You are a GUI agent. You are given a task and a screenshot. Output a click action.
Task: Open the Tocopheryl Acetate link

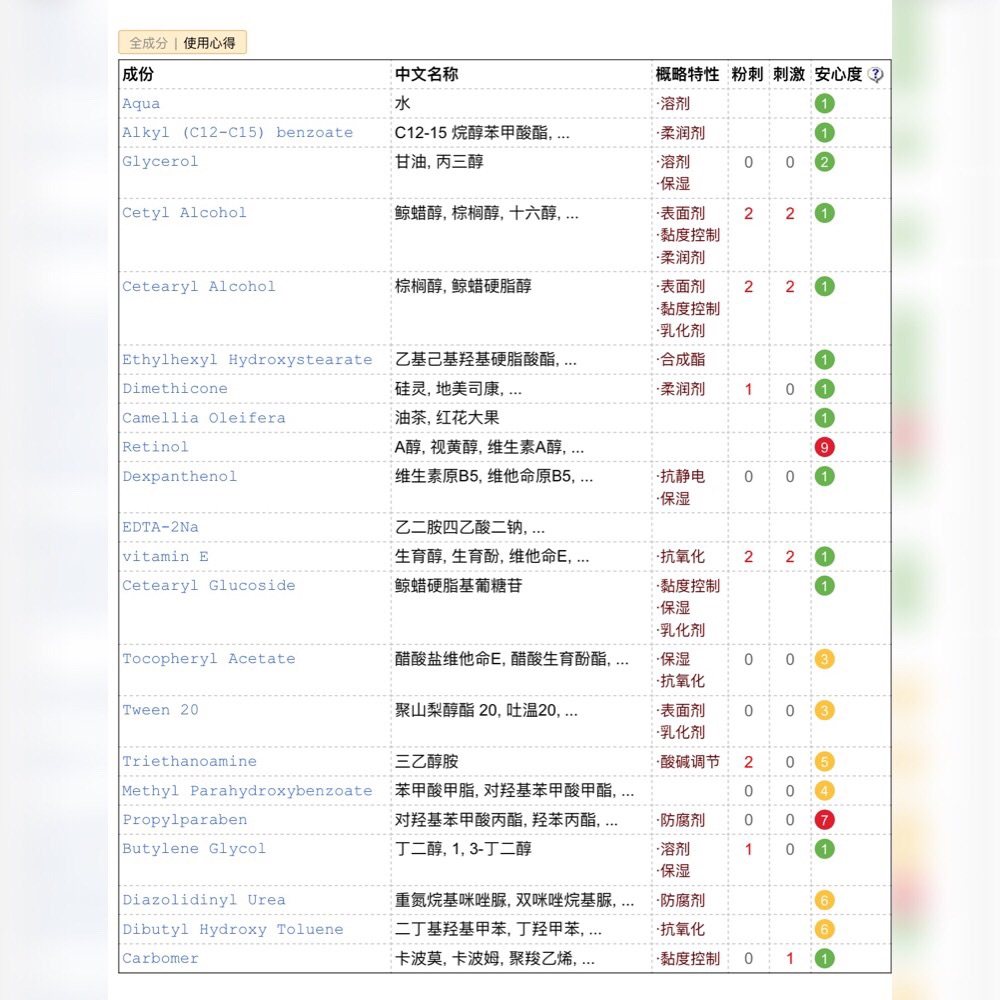[209, 659]
